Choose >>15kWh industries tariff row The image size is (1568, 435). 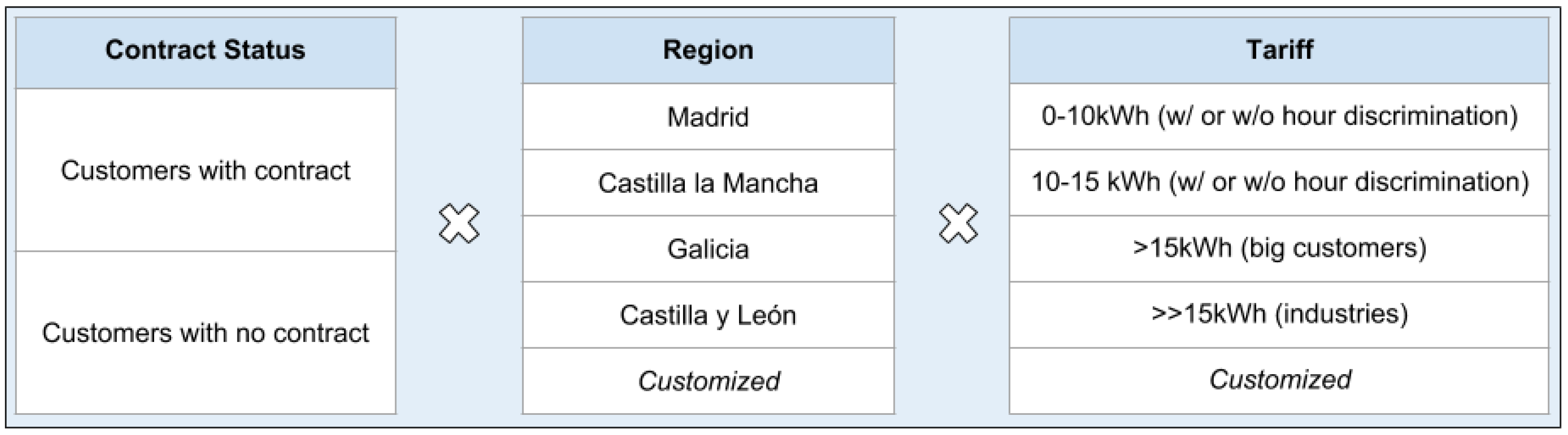tap(1279, 315)
